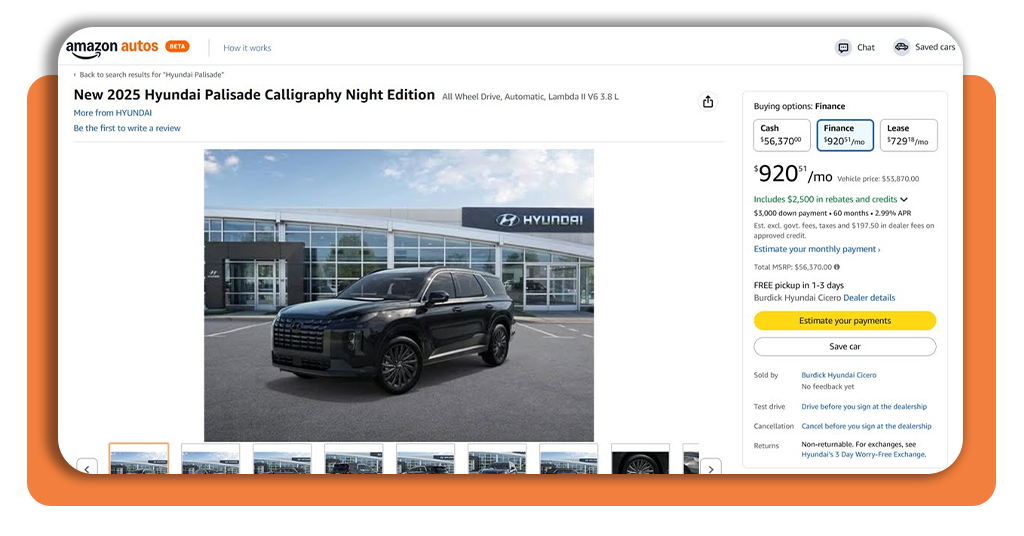View the wheel close-up thumbnail
Screen dimensions: 1024x536
click(x=640, y=460)
